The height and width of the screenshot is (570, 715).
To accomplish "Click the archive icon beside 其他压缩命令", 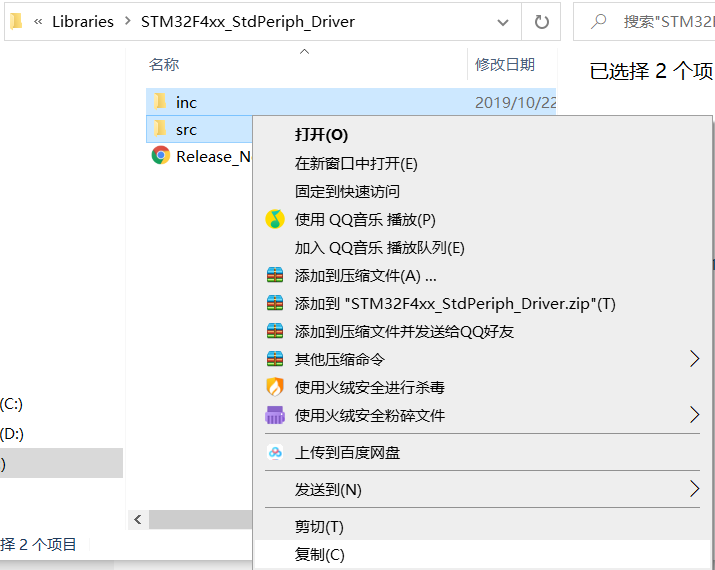I will (x=275, y=359).
